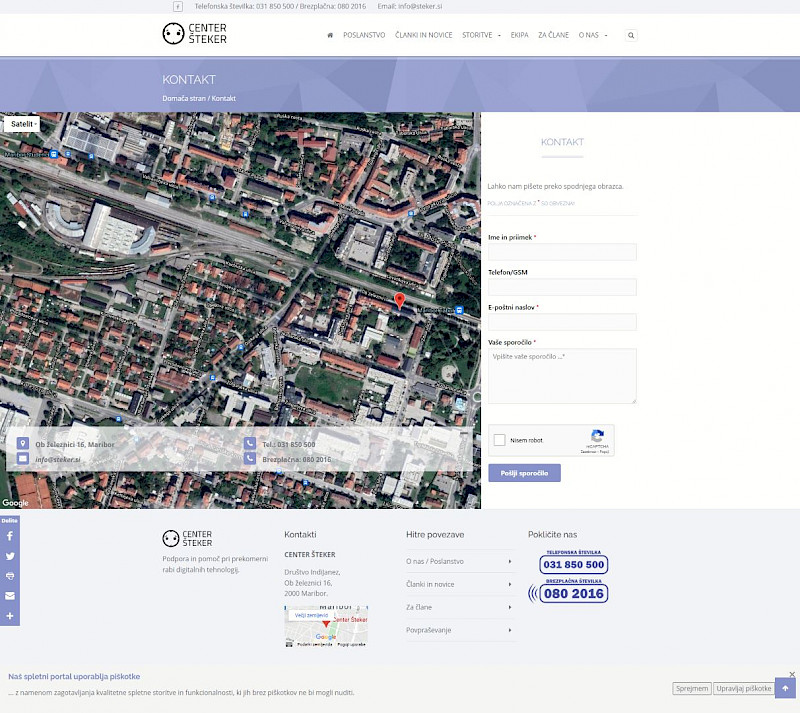Click the 'Pošlji sporočilo' submit button
This screenshot has height=713, width=800.
coord(524,473)
